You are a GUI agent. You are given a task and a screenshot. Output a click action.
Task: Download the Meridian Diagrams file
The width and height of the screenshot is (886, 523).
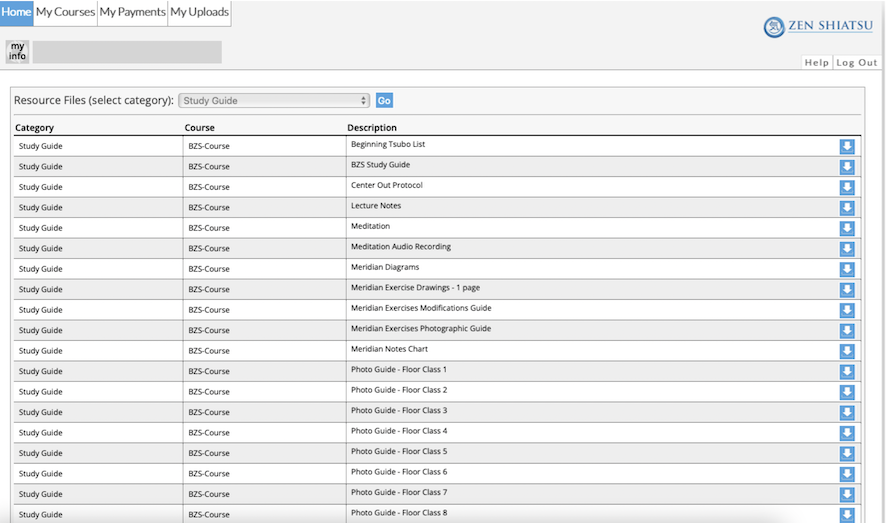click(x=846, y=269)
